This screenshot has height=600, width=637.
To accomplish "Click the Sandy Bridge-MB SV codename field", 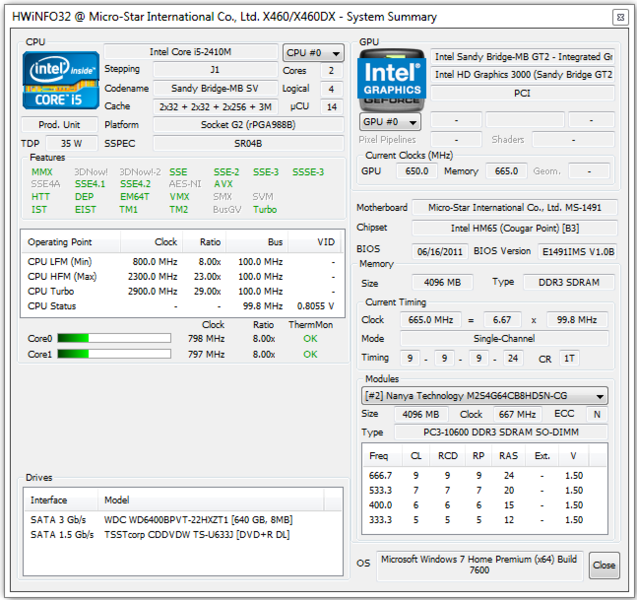I will click(215, 88).
